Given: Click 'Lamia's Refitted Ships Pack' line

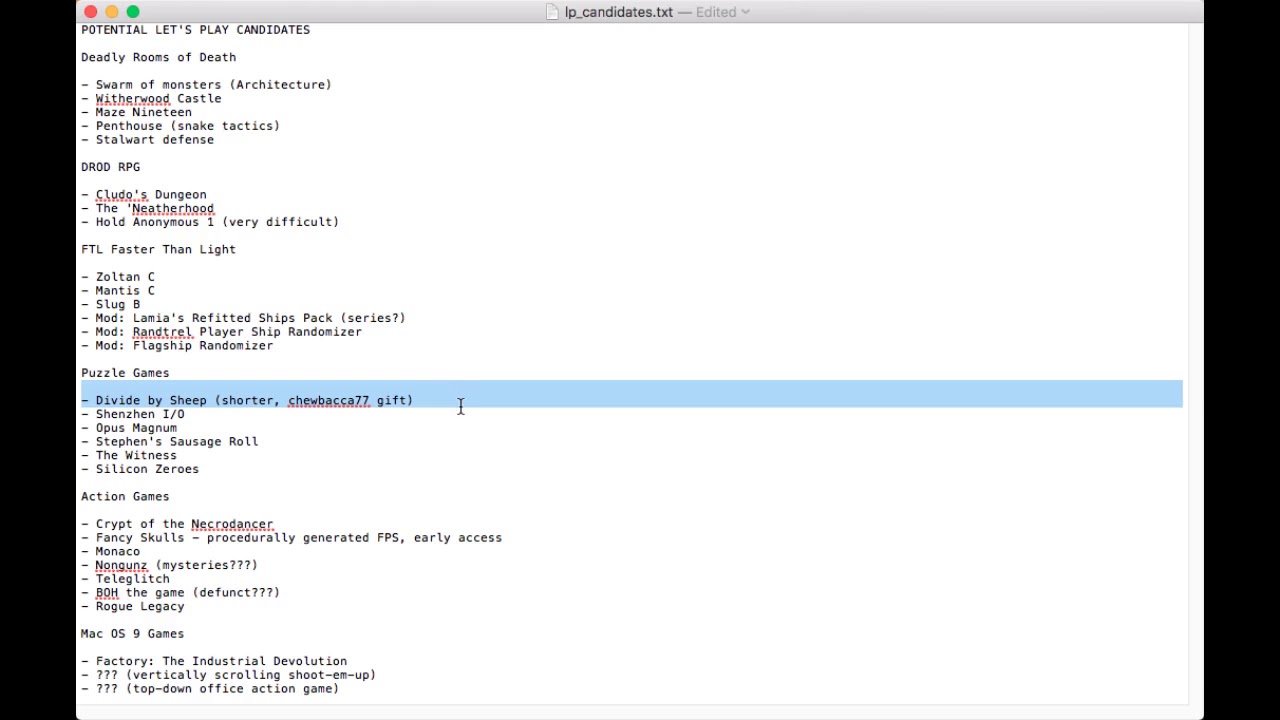Looking at the screenshot, I should [x=243, y=318].
